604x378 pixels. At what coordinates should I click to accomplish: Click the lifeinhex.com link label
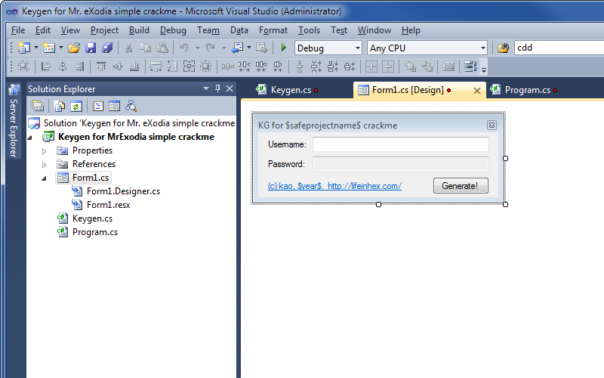(x=334, y=186)
